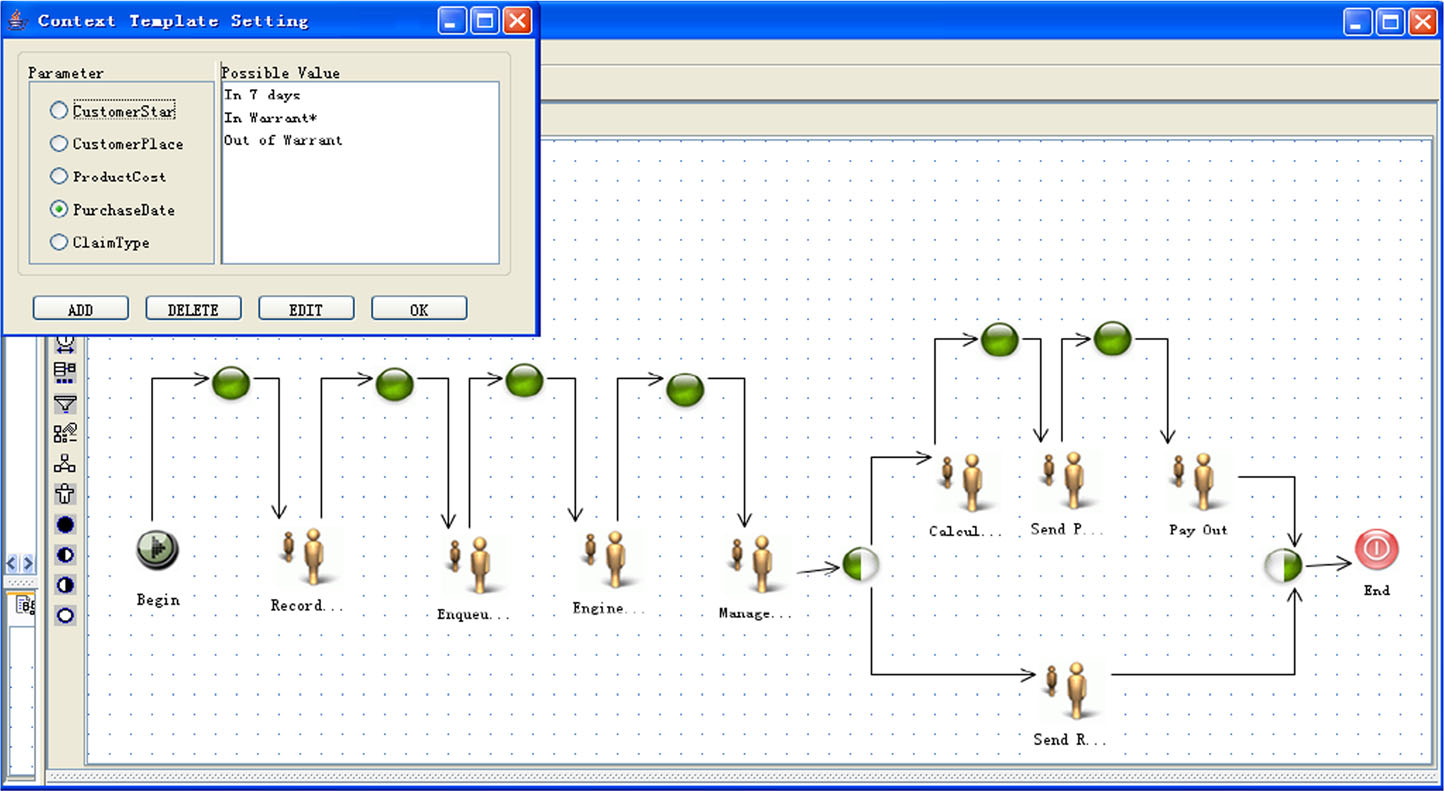Screen dimensions: 1444x791
Task: Confirm the dialog with OK
Action: (x=419, y=309)
